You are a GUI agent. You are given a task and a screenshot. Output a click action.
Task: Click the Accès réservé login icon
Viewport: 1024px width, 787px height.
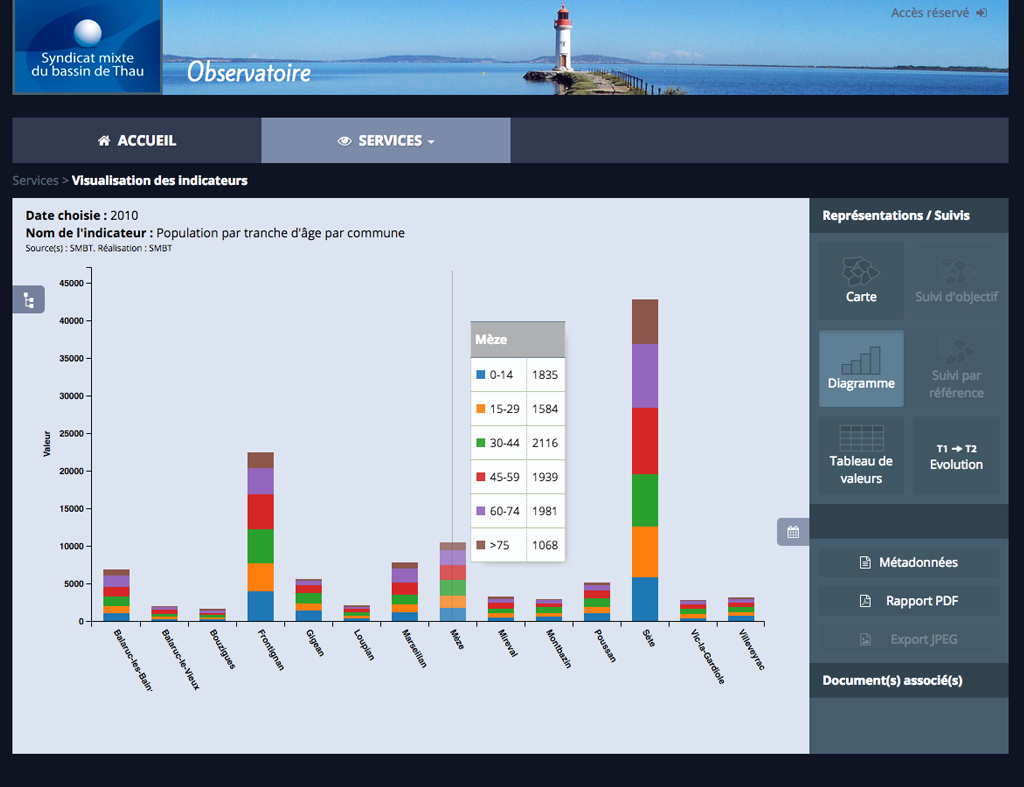click(x=982, y=13)
